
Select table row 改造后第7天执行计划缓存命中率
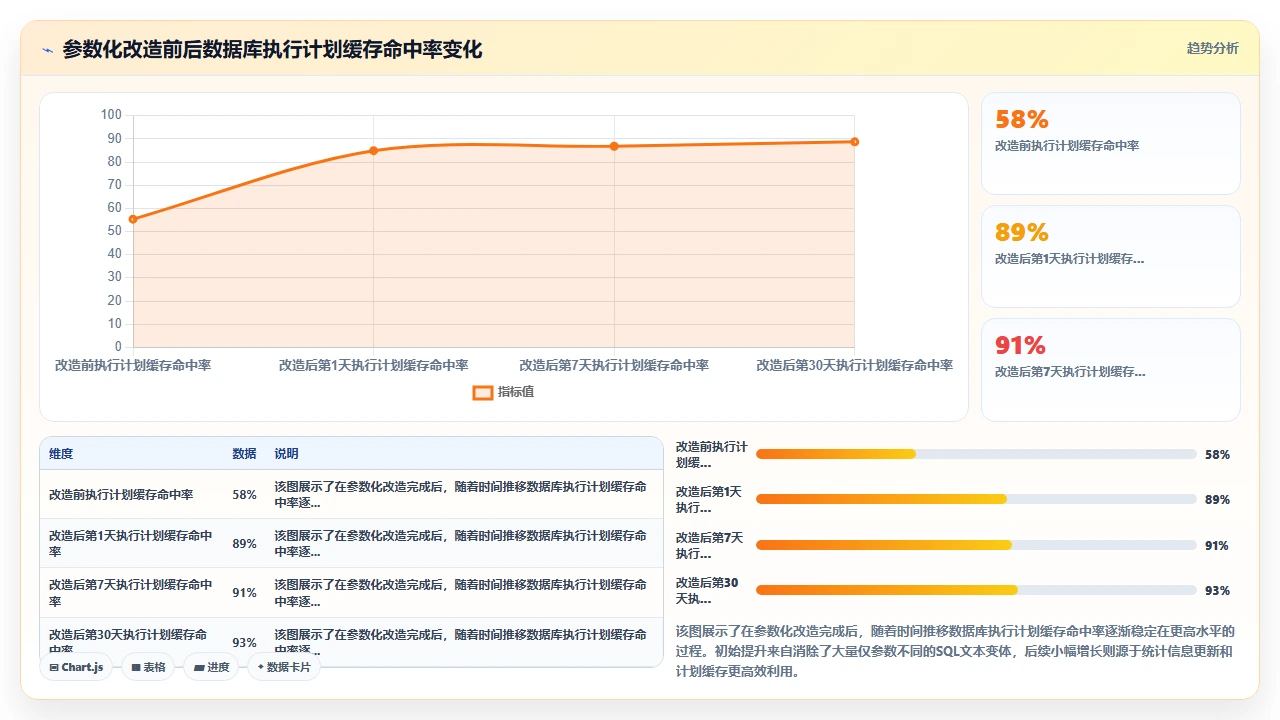[x=351, y=592]
